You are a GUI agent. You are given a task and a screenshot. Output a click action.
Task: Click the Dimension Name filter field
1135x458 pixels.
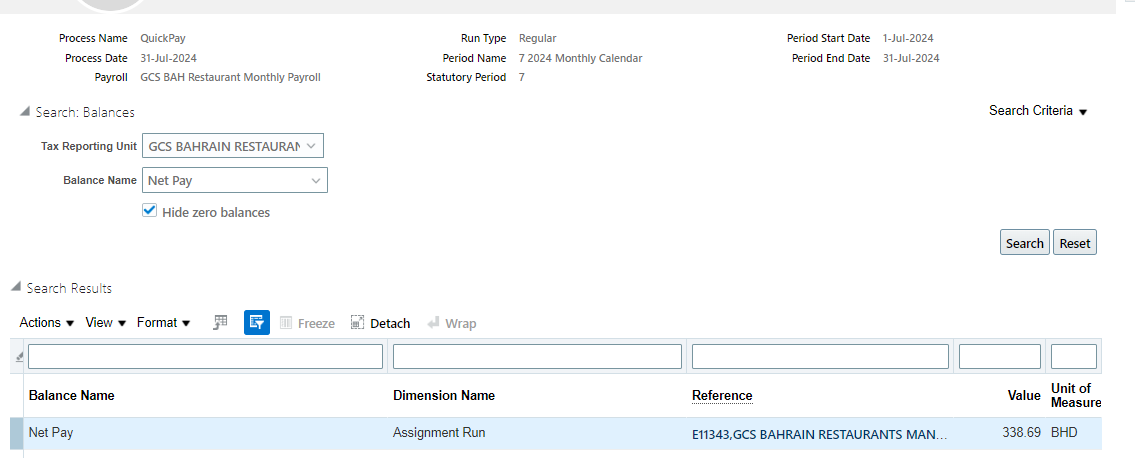coord(537,356)
